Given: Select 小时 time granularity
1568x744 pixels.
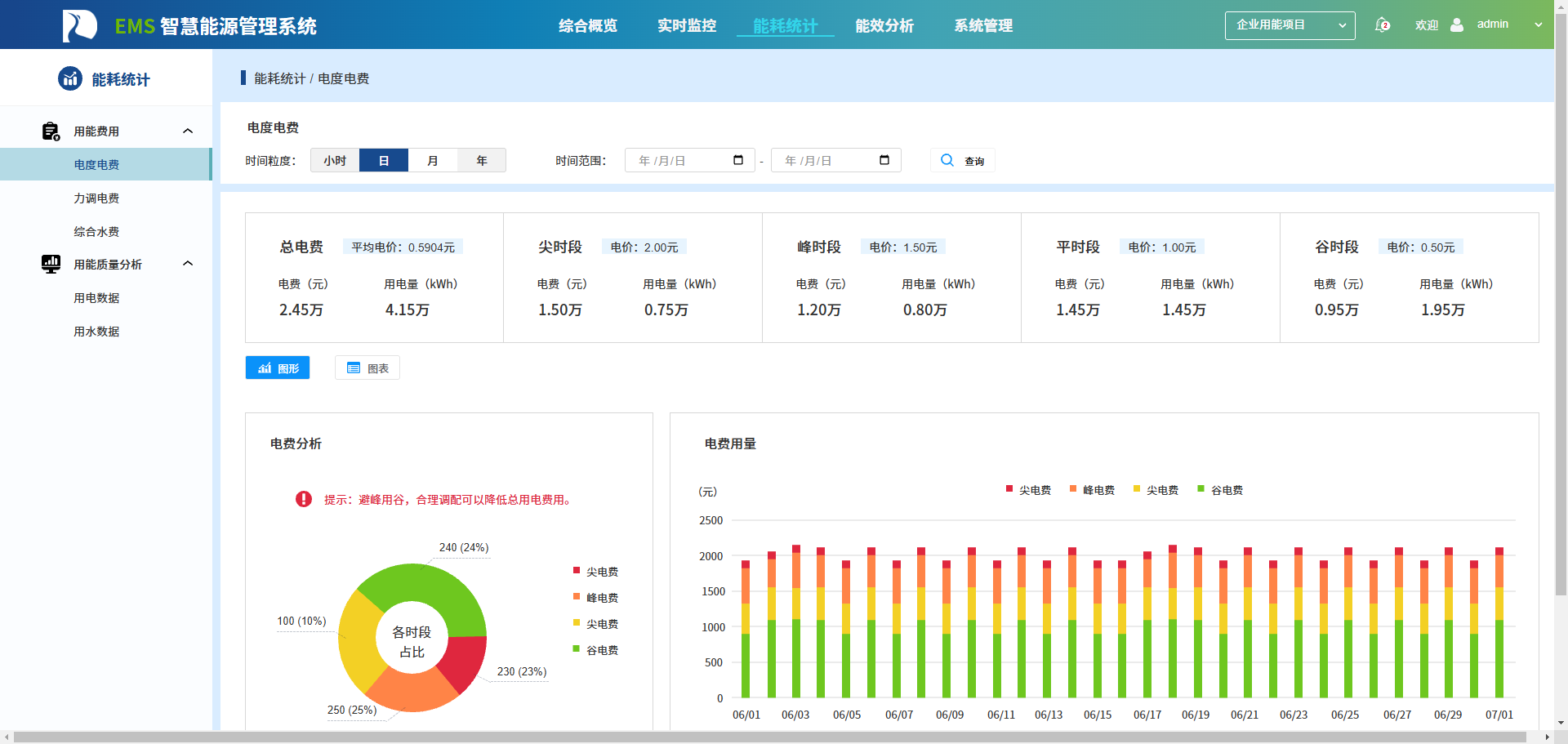Looking at the screenshot, I should (x=335, y=160).
